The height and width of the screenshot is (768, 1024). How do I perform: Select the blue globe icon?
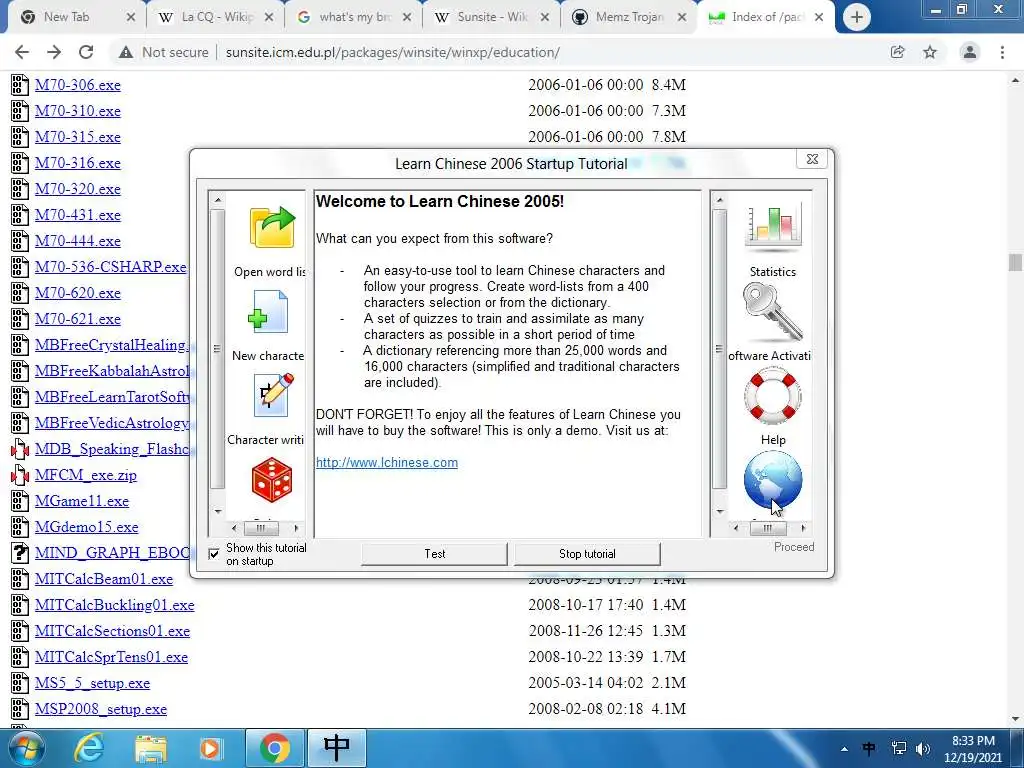(x=773, y=481)
